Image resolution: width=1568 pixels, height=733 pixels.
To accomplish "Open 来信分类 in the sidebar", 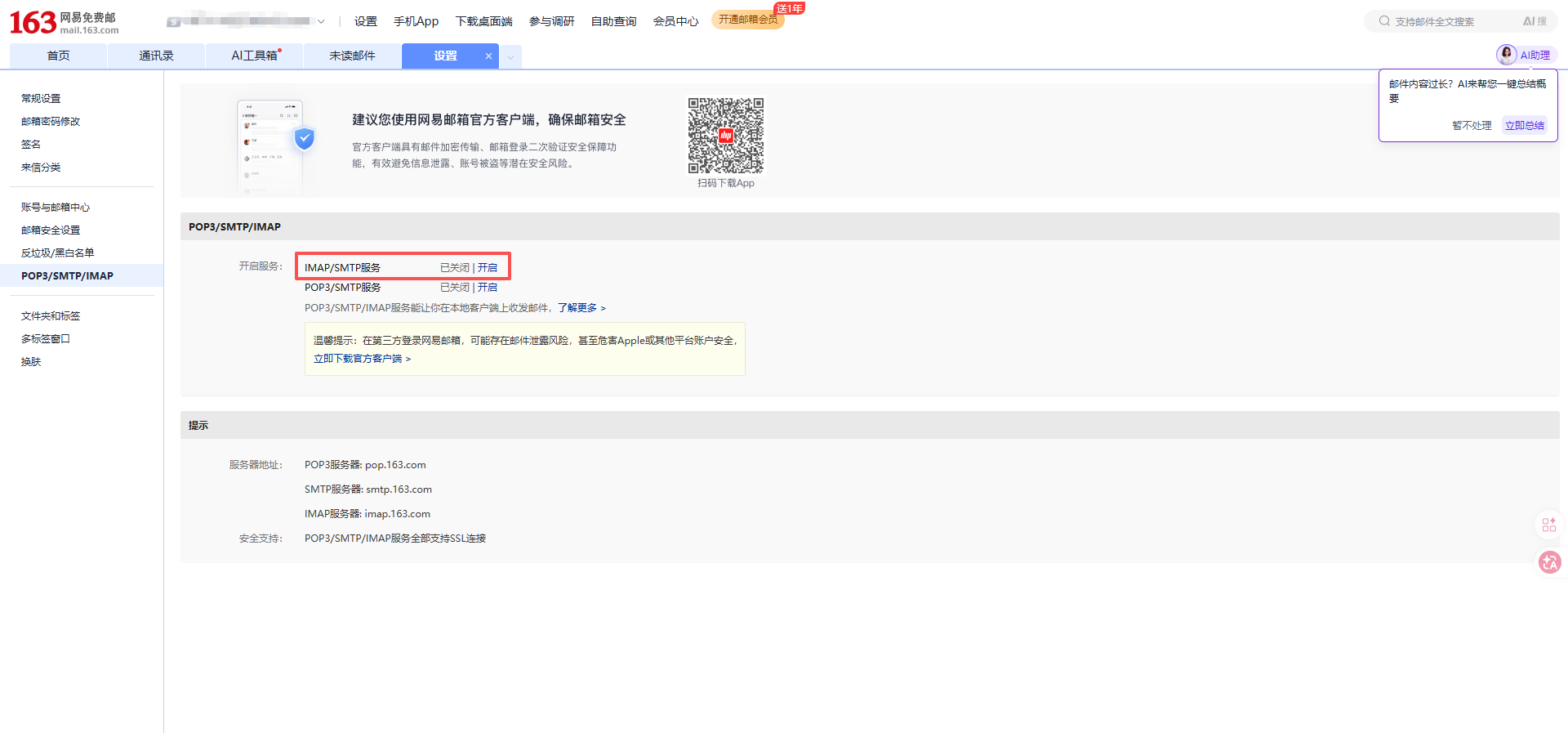I will click(41, 167).
